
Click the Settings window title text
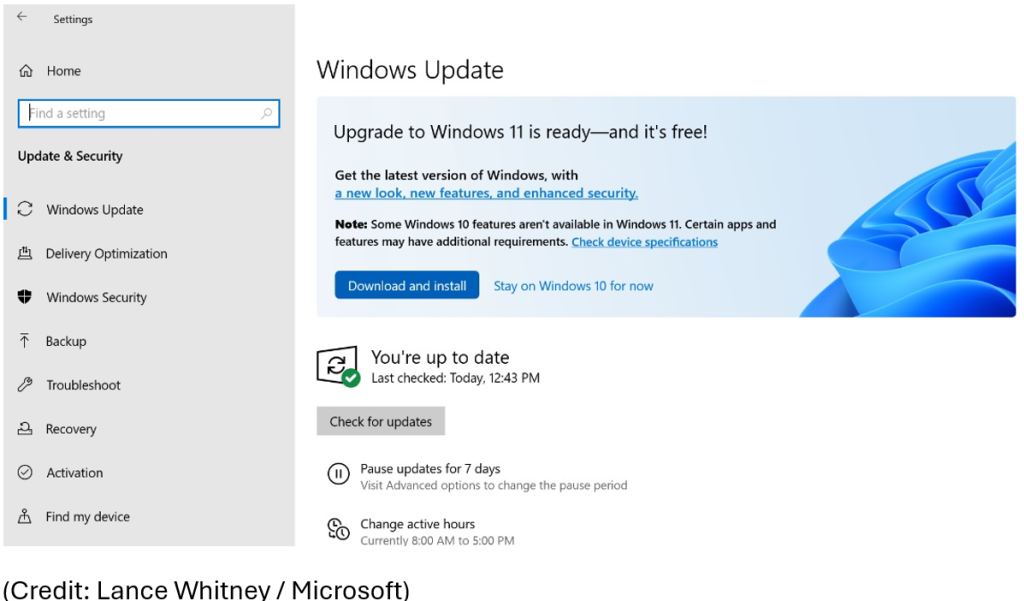tap(73, 19)
